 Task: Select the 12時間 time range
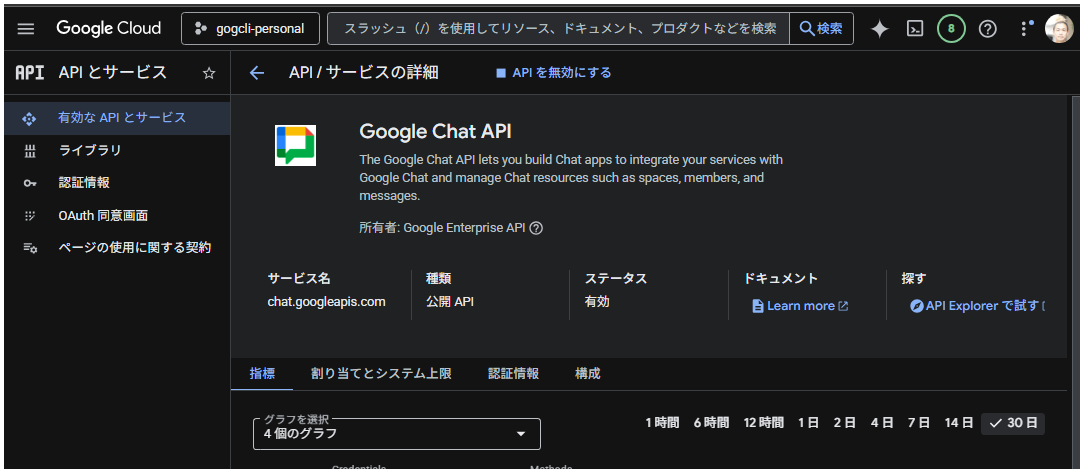pyautogui.click(x=764, y=423)
